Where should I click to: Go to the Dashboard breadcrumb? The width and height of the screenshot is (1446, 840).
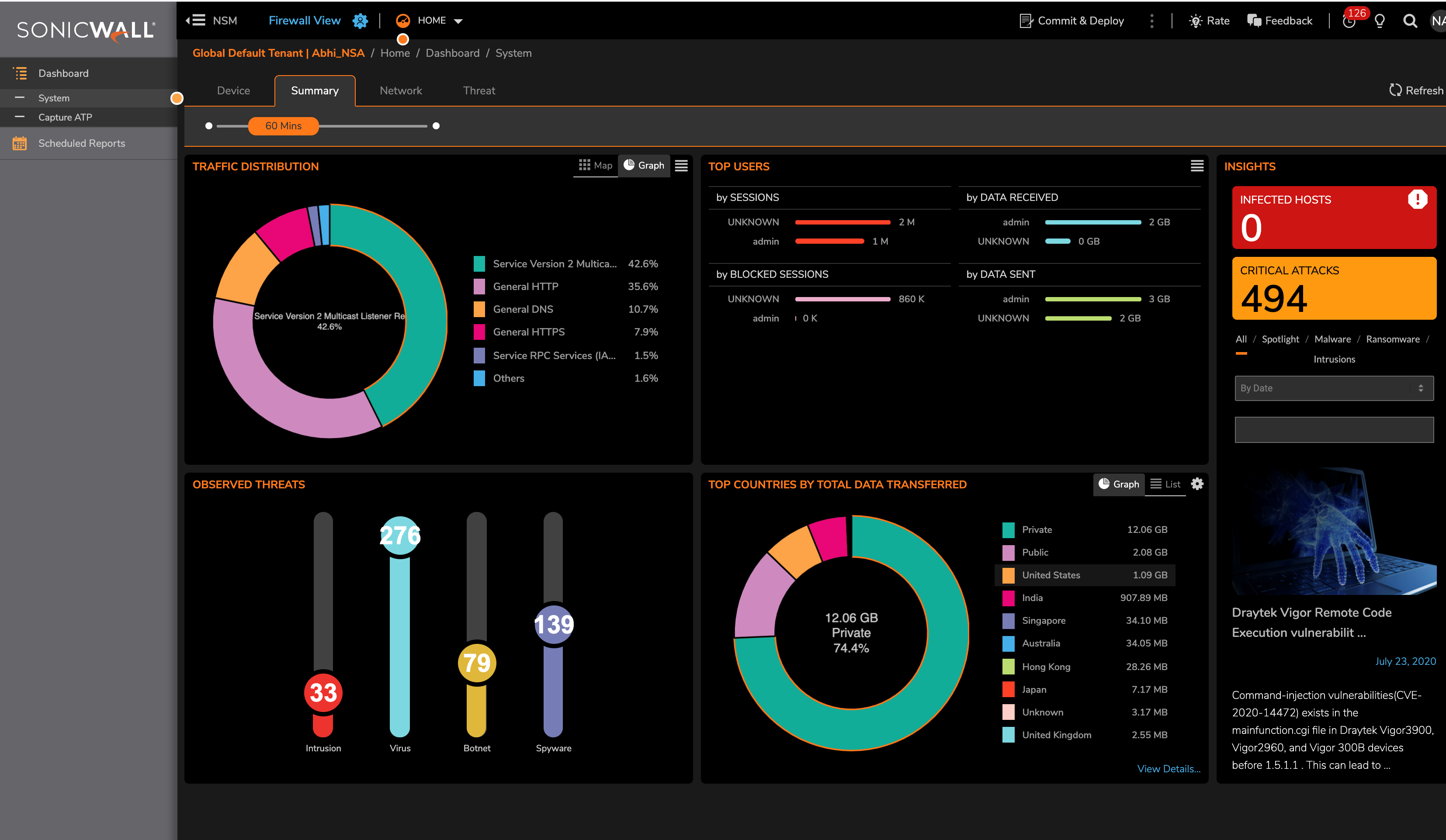452,53
